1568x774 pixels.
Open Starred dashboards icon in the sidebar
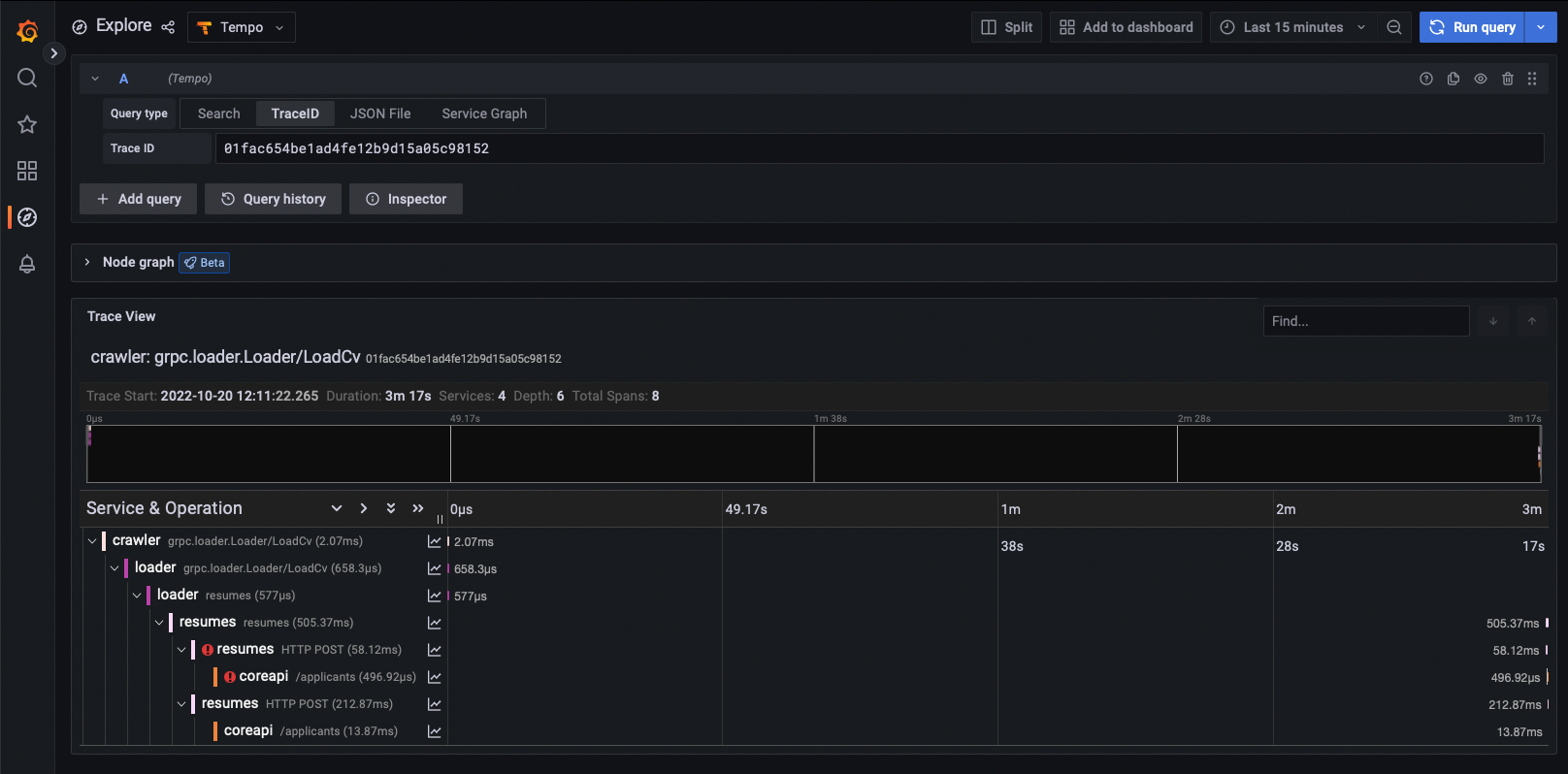[x=27, y=124]
